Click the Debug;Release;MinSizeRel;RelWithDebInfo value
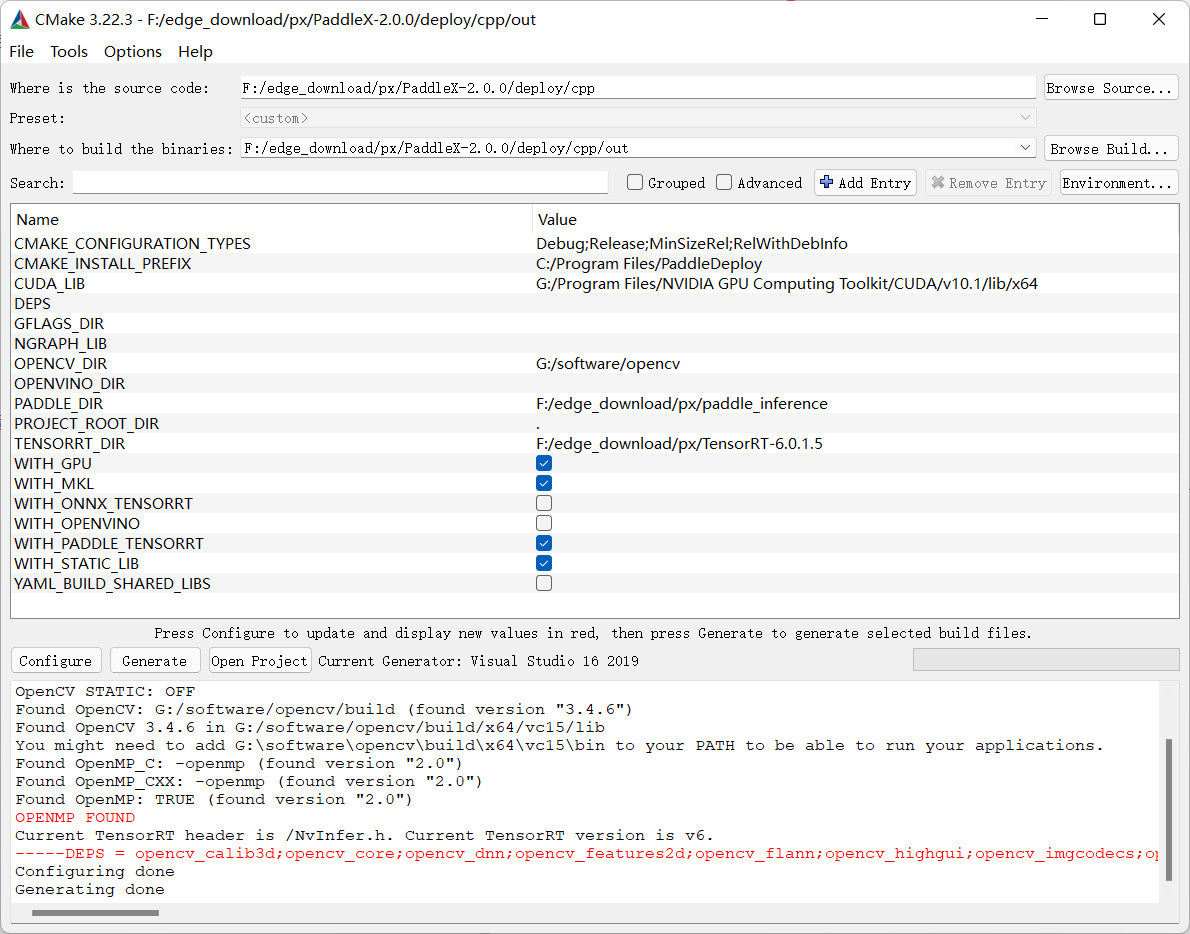The image size is (1190, 934). (692, 244)
